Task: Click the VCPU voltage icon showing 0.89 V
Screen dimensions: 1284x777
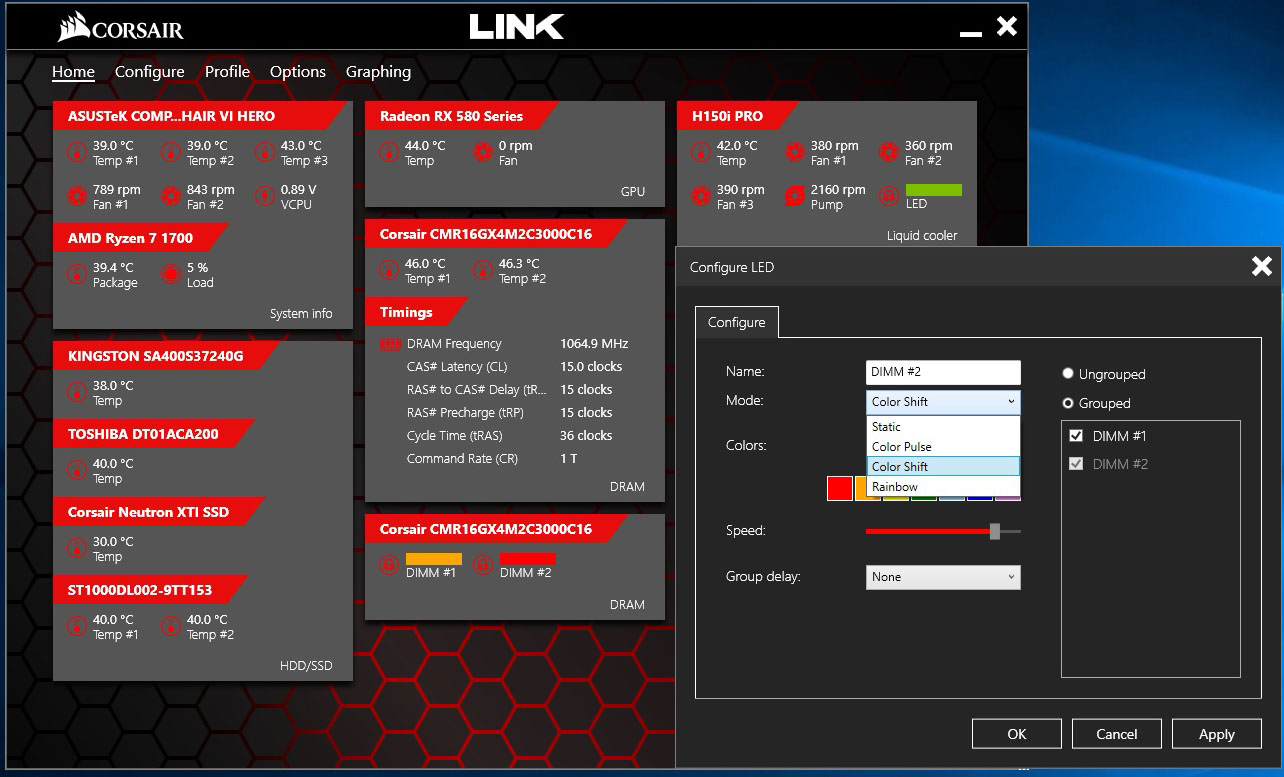Action: (265, 196)
